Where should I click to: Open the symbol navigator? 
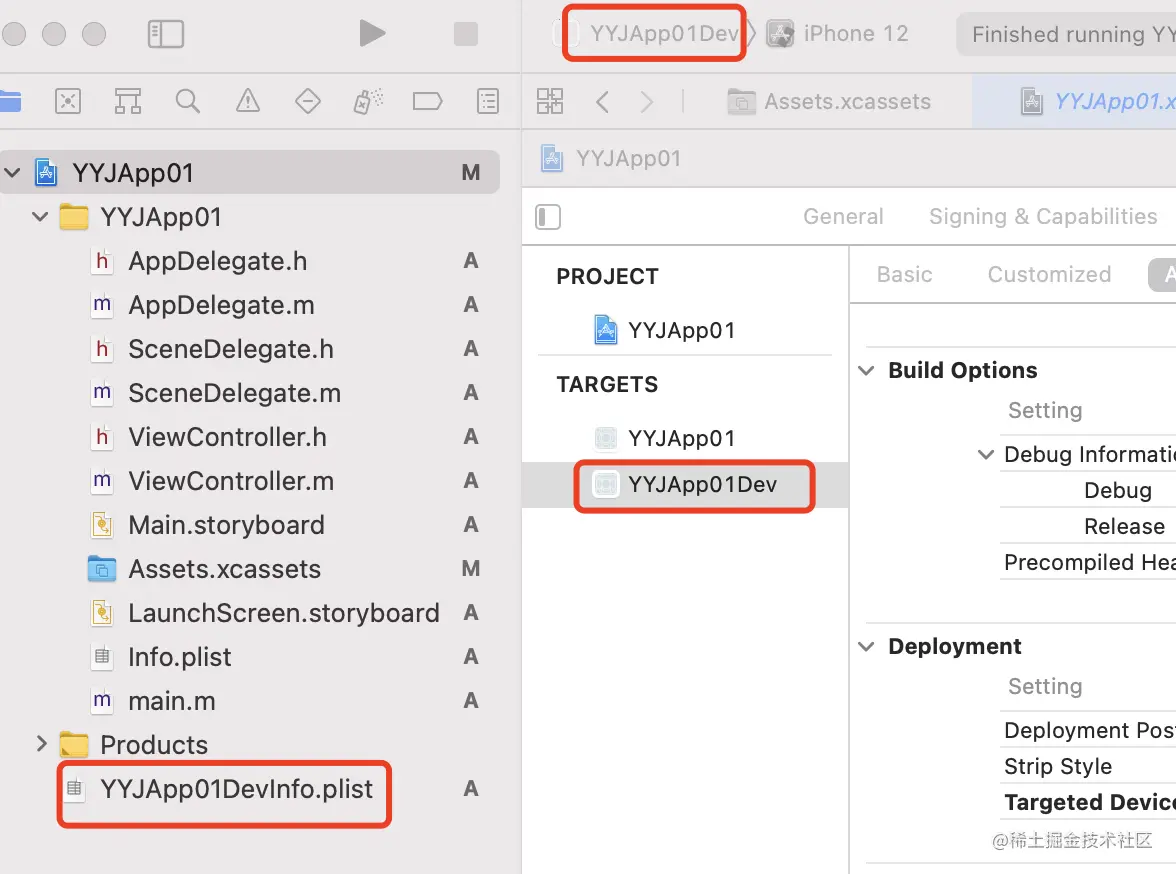[x=127, y=101]
